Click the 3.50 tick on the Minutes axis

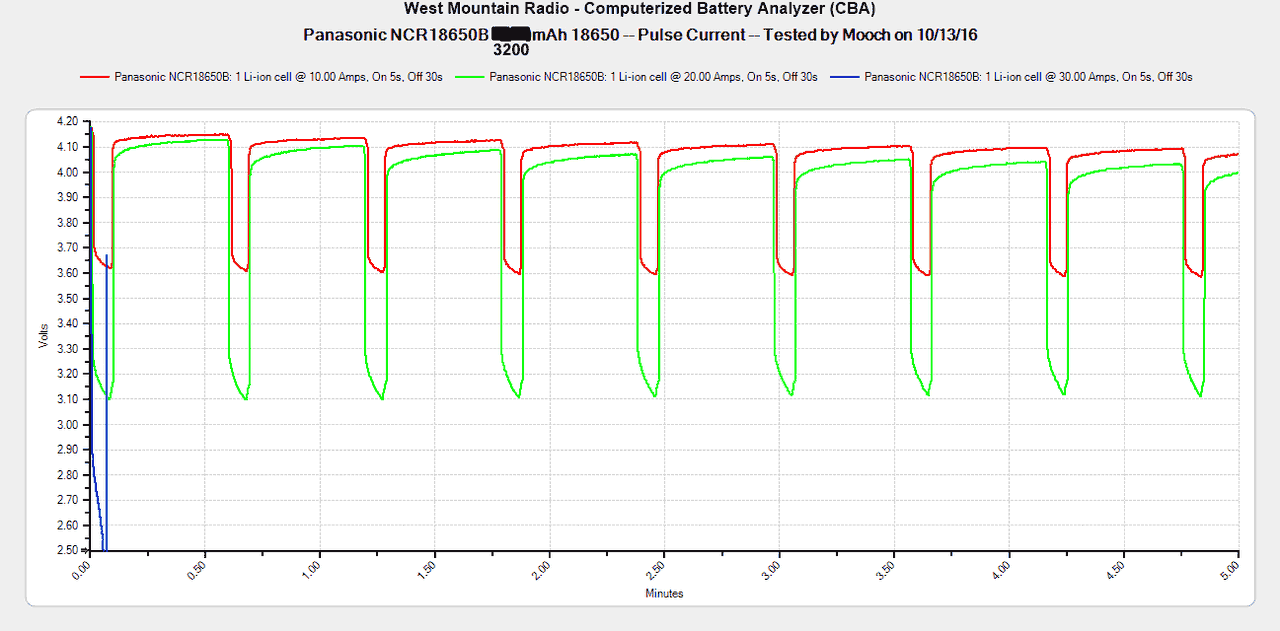click(x=888, y=569)
